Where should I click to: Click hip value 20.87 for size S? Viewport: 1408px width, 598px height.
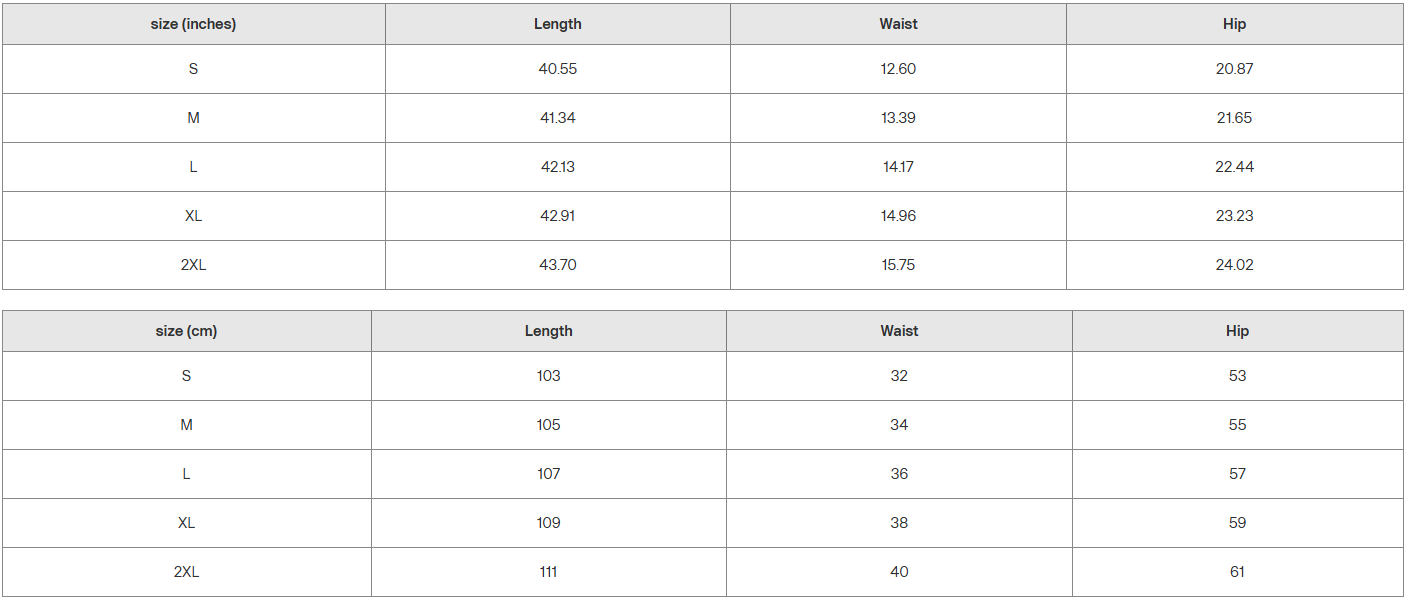click(x=1234, y=69)
